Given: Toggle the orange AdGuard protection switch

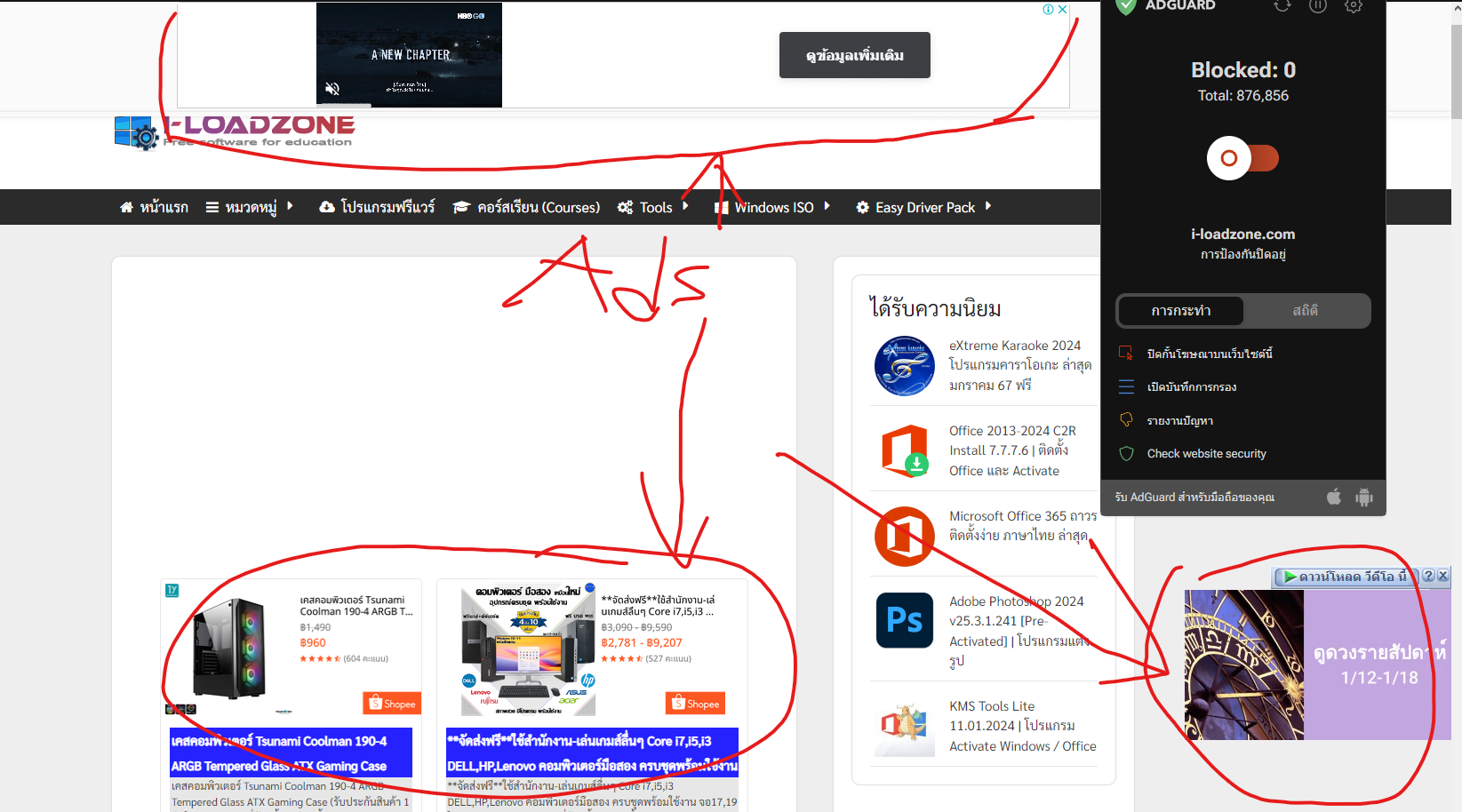Looking at the screenshot, I should pyautogui.click(x=1242, y=158).
